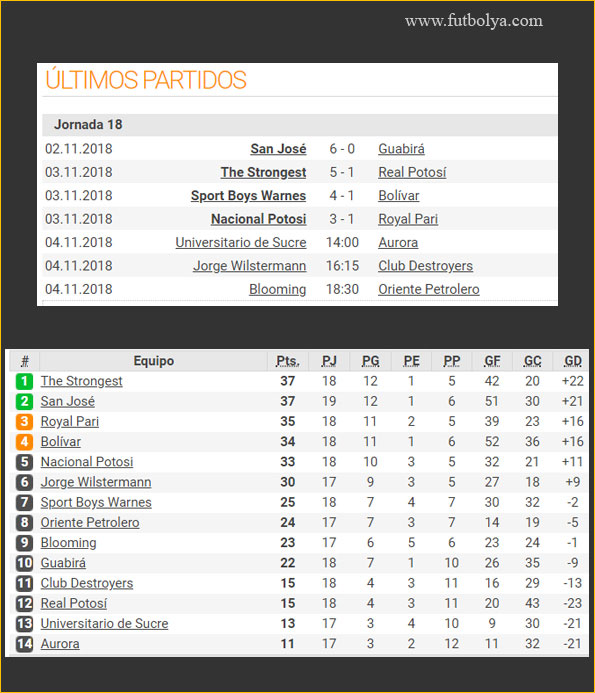Click the www.futbolya.com watermark text

(x=474, y=21)
